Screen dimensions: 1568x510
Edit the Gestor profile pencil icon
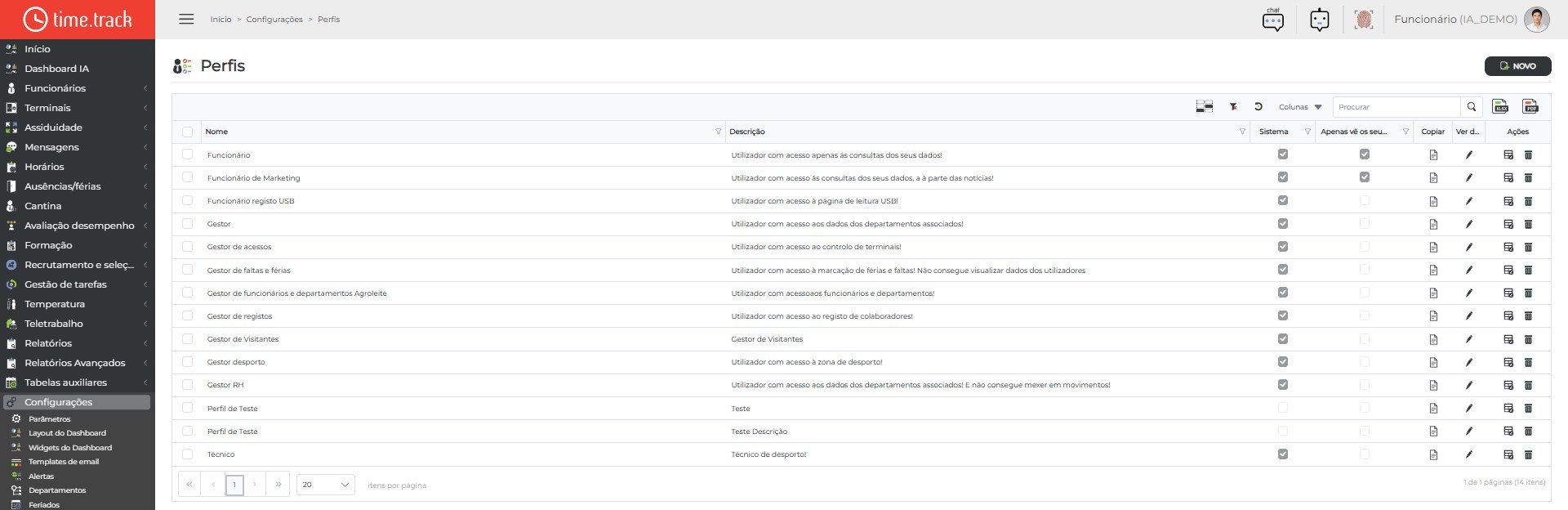click(x=1469, y=224)
